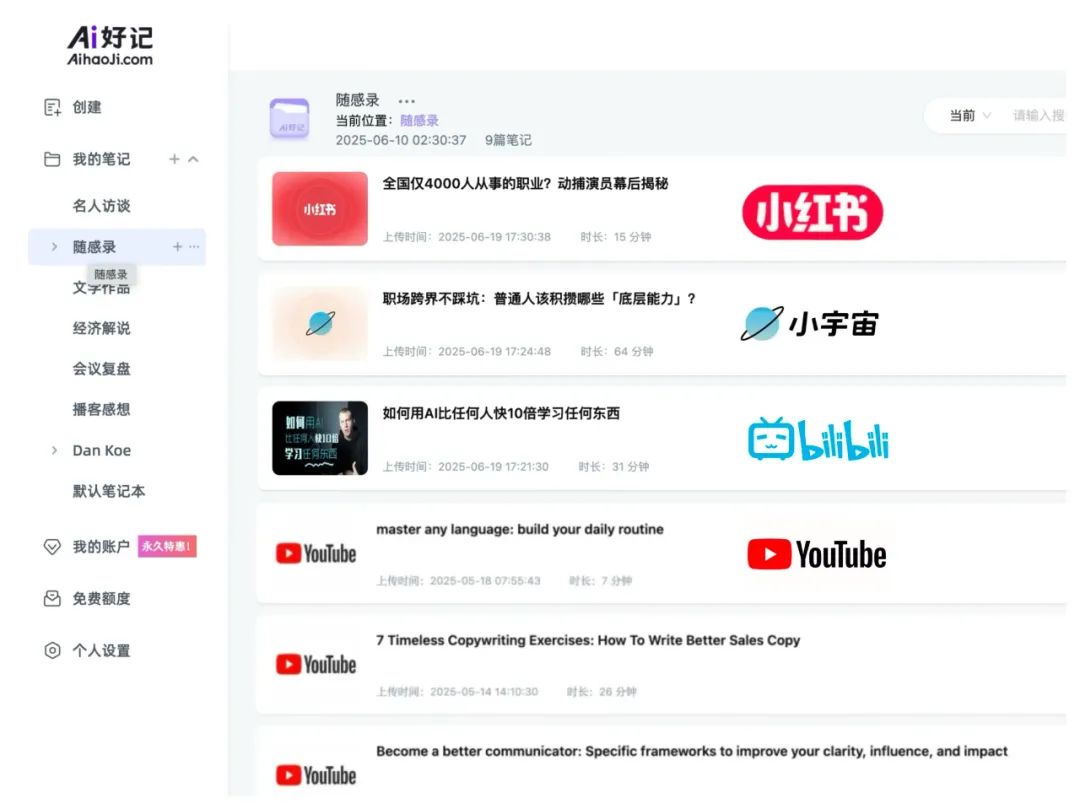Click the large YouTube logo

817,554
